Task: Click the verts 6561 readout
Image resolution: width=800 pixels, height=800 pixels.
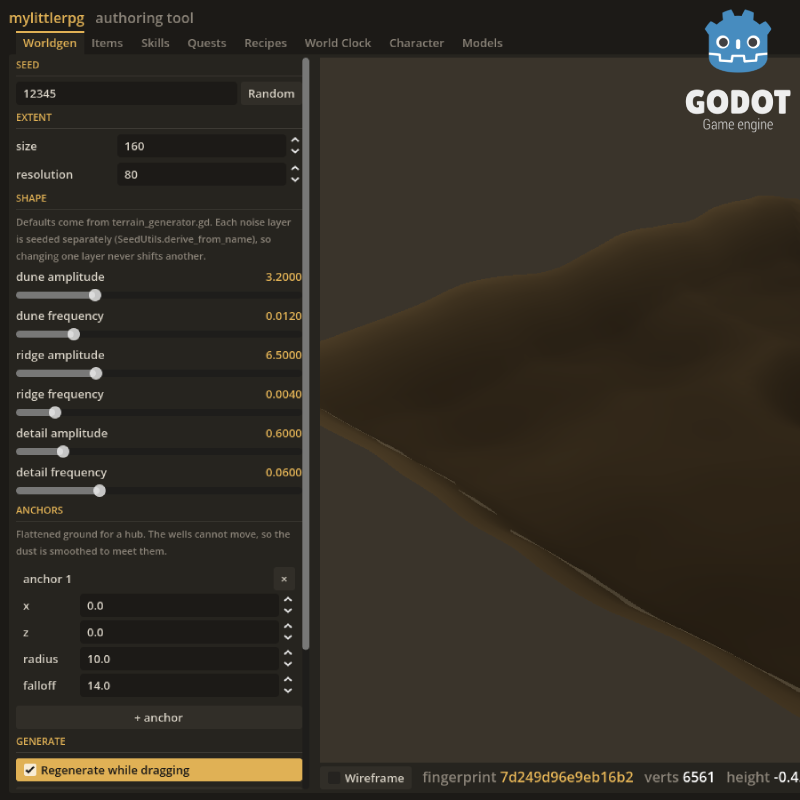Action: click(679, 777)
